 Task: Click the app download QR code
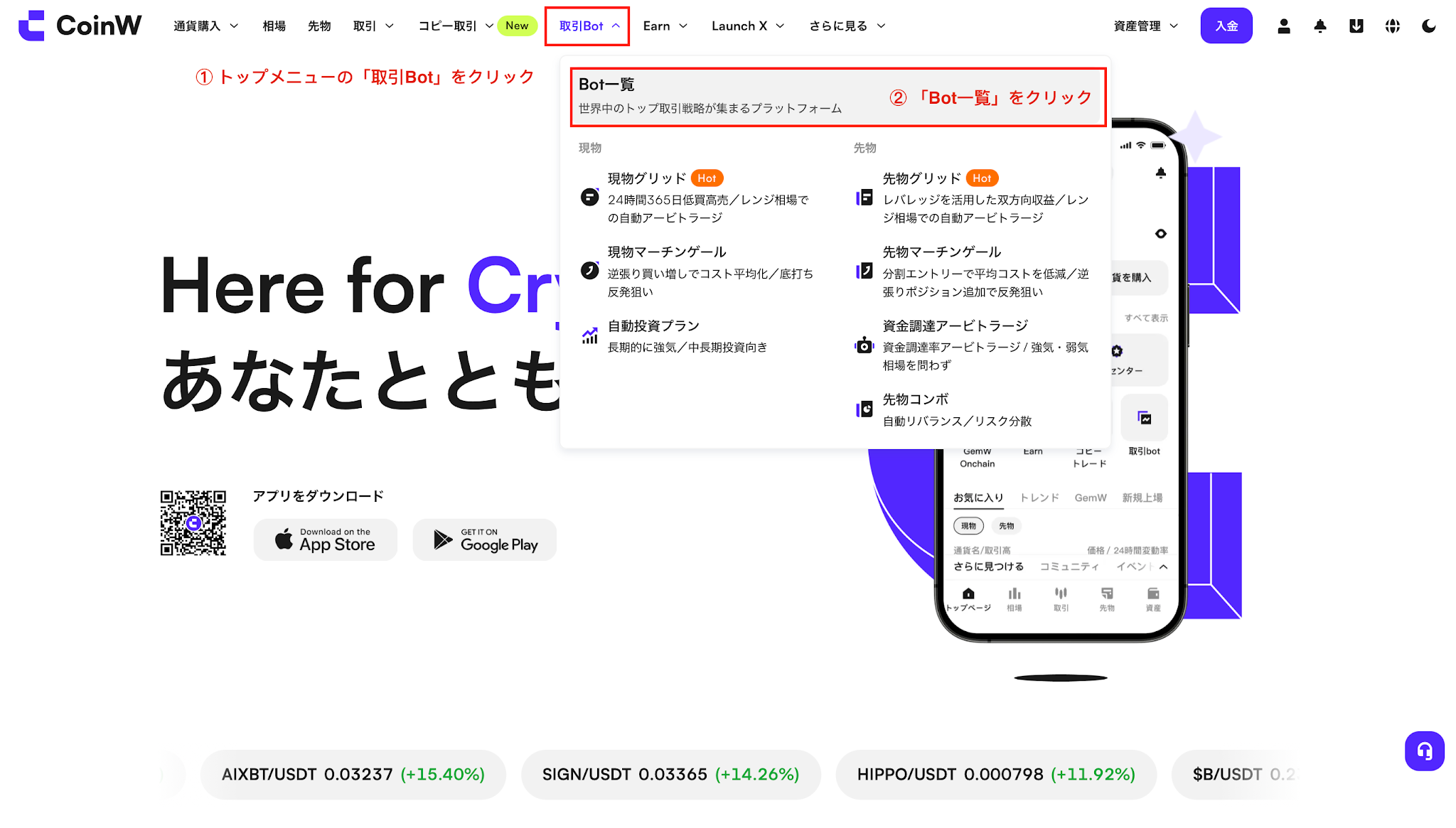[193, 523]
